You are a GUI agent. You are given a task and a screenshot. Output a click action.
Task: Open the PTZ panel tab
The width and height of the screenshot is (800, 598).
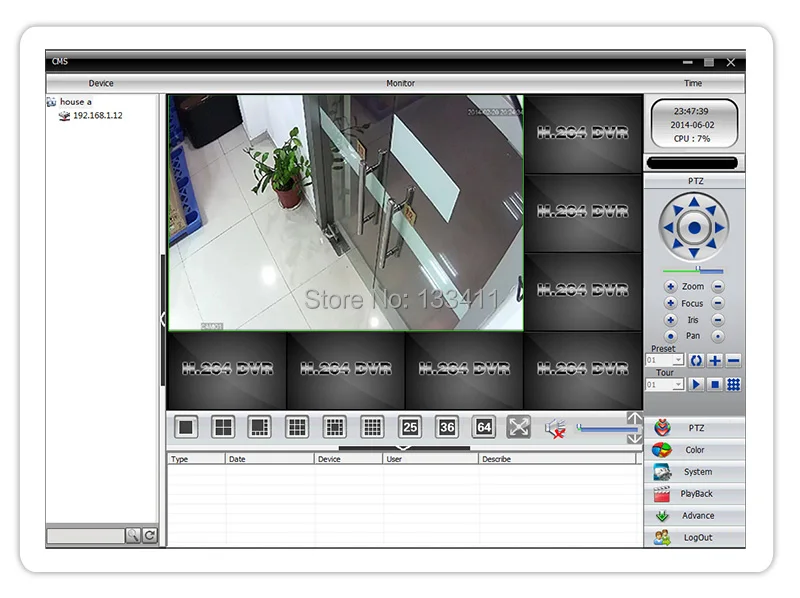tap(694, 428)
